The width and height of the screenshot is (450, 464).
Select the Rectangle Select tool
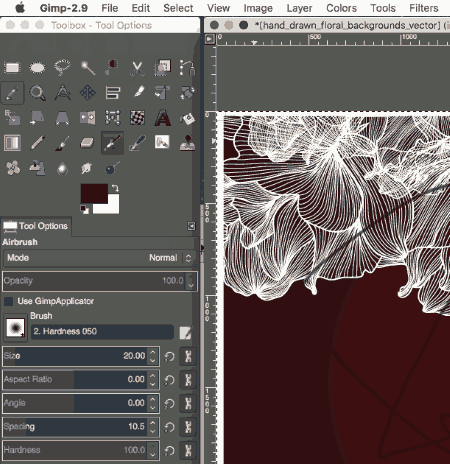pyautogui.click(x=12, y=68)
